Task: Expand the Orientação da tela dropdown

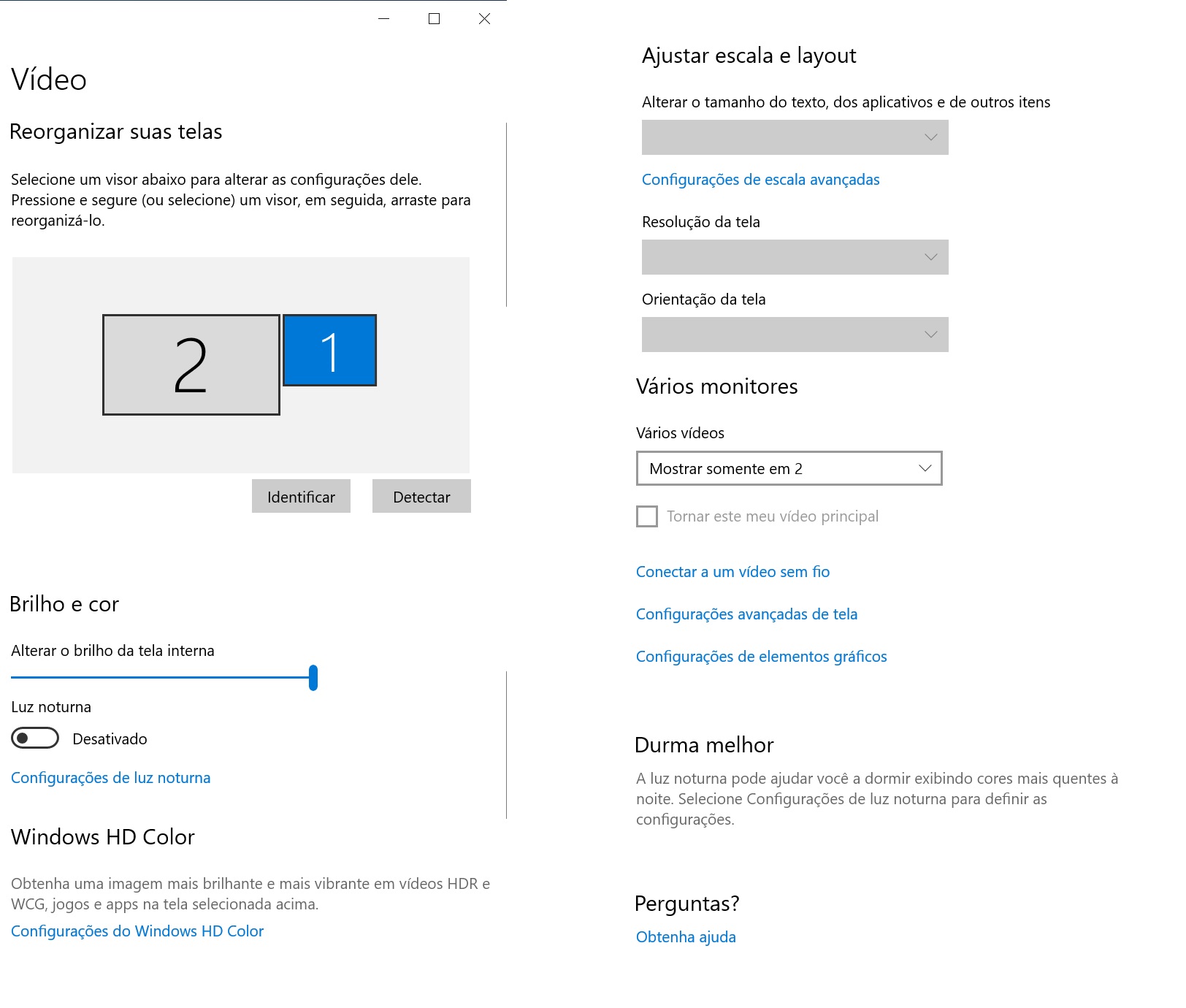Action: (x=795, y=335)
